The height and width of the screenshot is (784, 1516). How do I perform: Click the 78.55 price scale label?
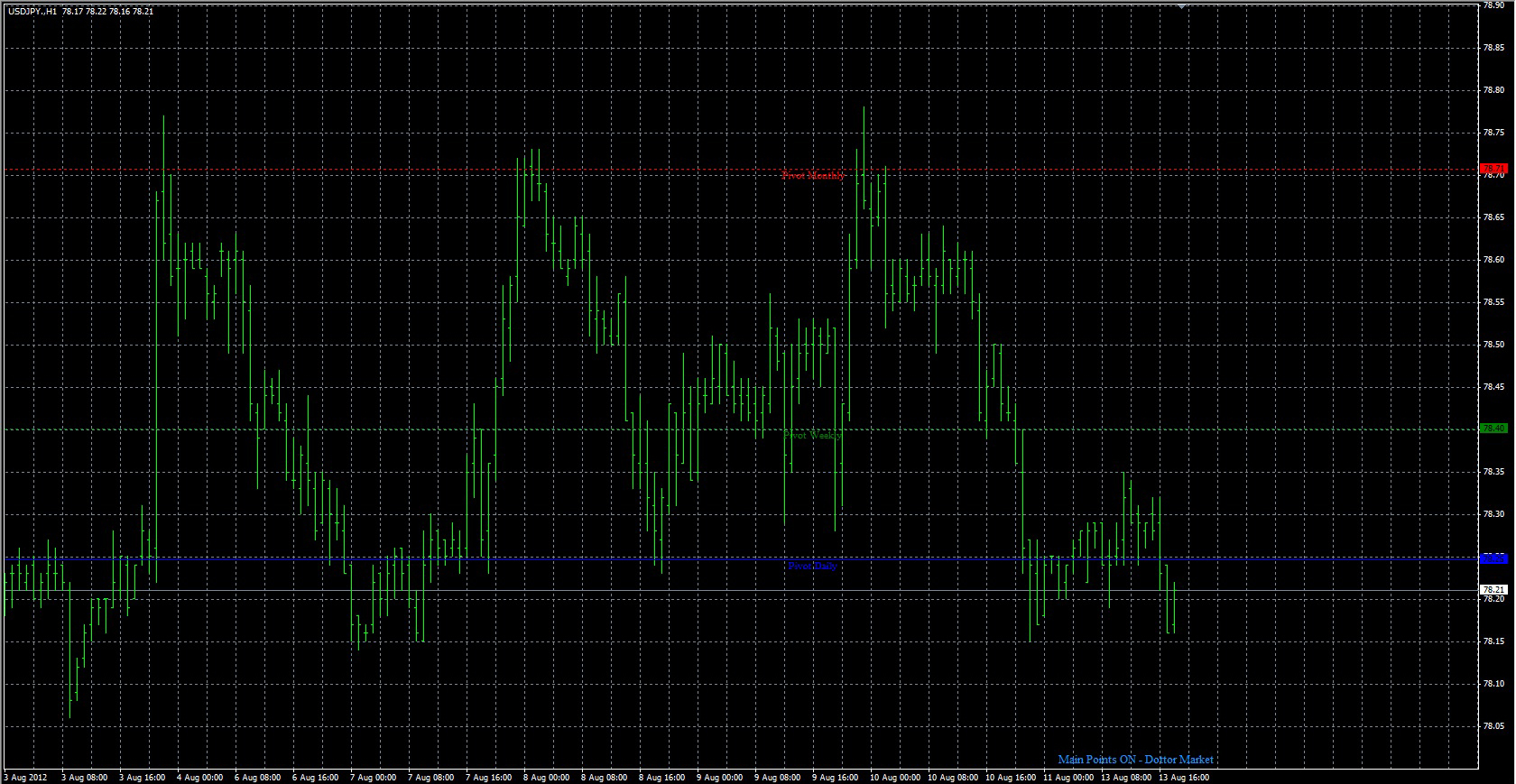point(1493,302)
